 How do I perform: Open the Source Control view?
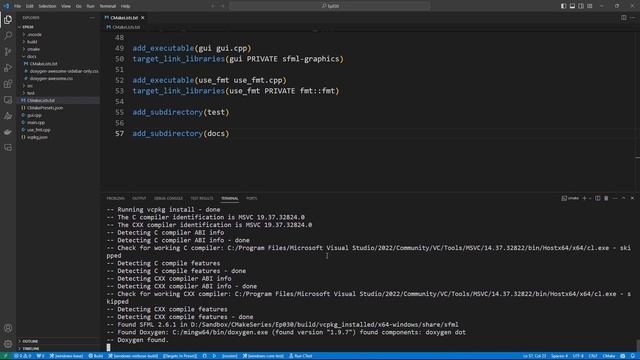pyautogui.click(x=8, y=52)
